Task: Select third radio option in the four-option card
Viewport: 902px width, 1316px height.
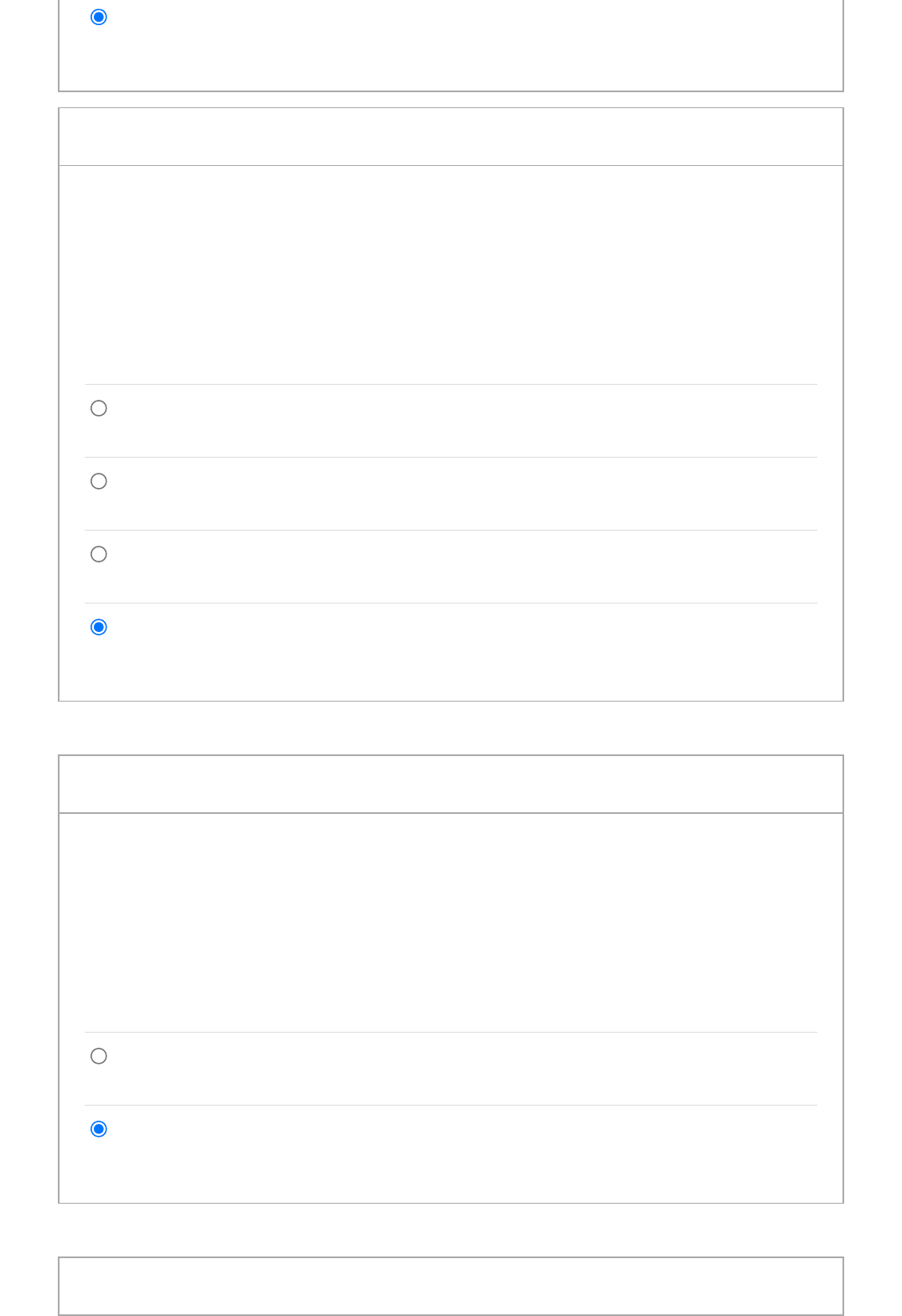Action: click(x=99, y=554)
